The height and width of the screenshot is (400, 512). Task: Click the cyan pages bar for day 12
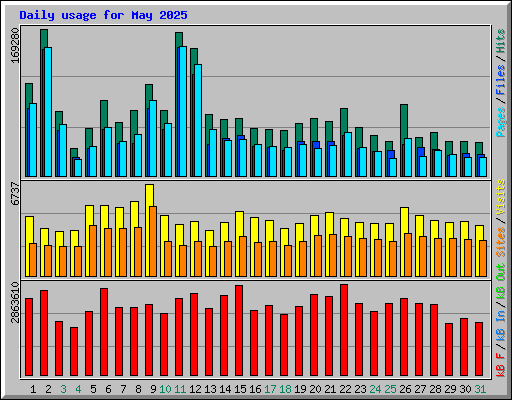(198, 120)
